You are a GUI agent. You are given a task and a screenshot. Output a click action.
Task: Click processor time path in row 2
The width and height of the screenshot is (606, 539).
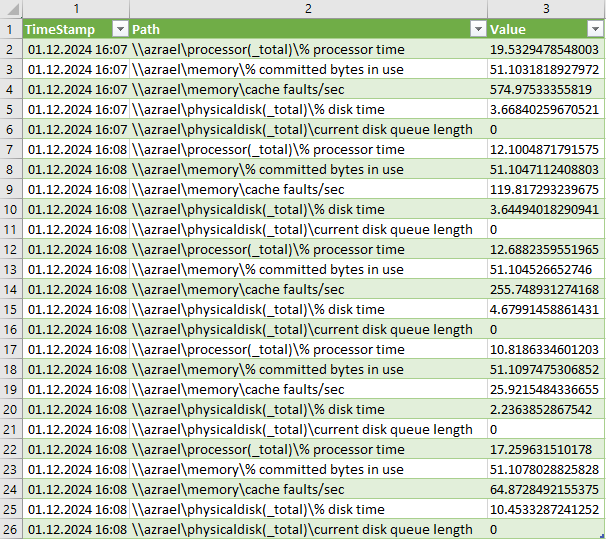268,49
